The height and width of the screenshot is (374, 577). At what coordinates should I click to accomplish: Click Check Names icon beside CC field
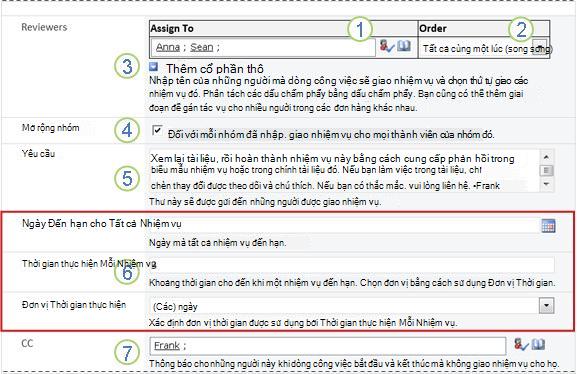521,345
